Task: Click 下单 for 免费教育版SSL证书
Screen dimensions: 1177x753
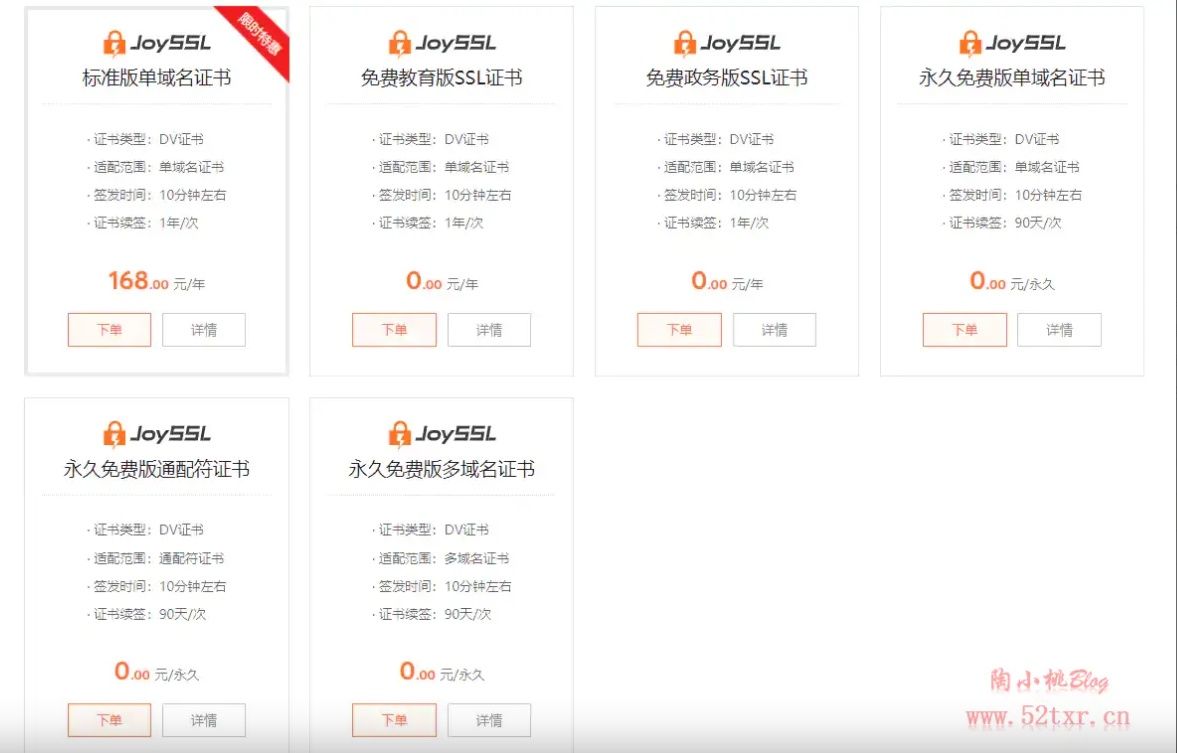Action: click(394, 330)
